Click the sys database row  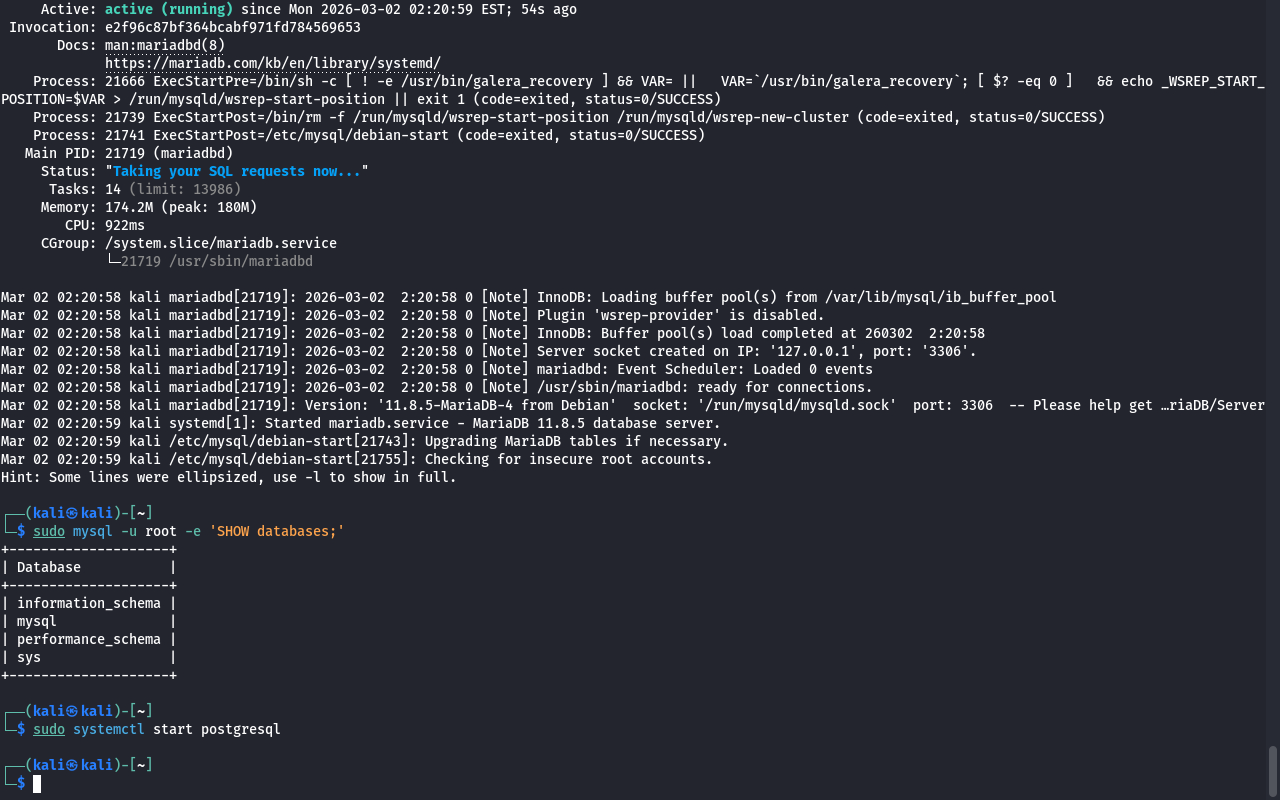pos(29,657)
